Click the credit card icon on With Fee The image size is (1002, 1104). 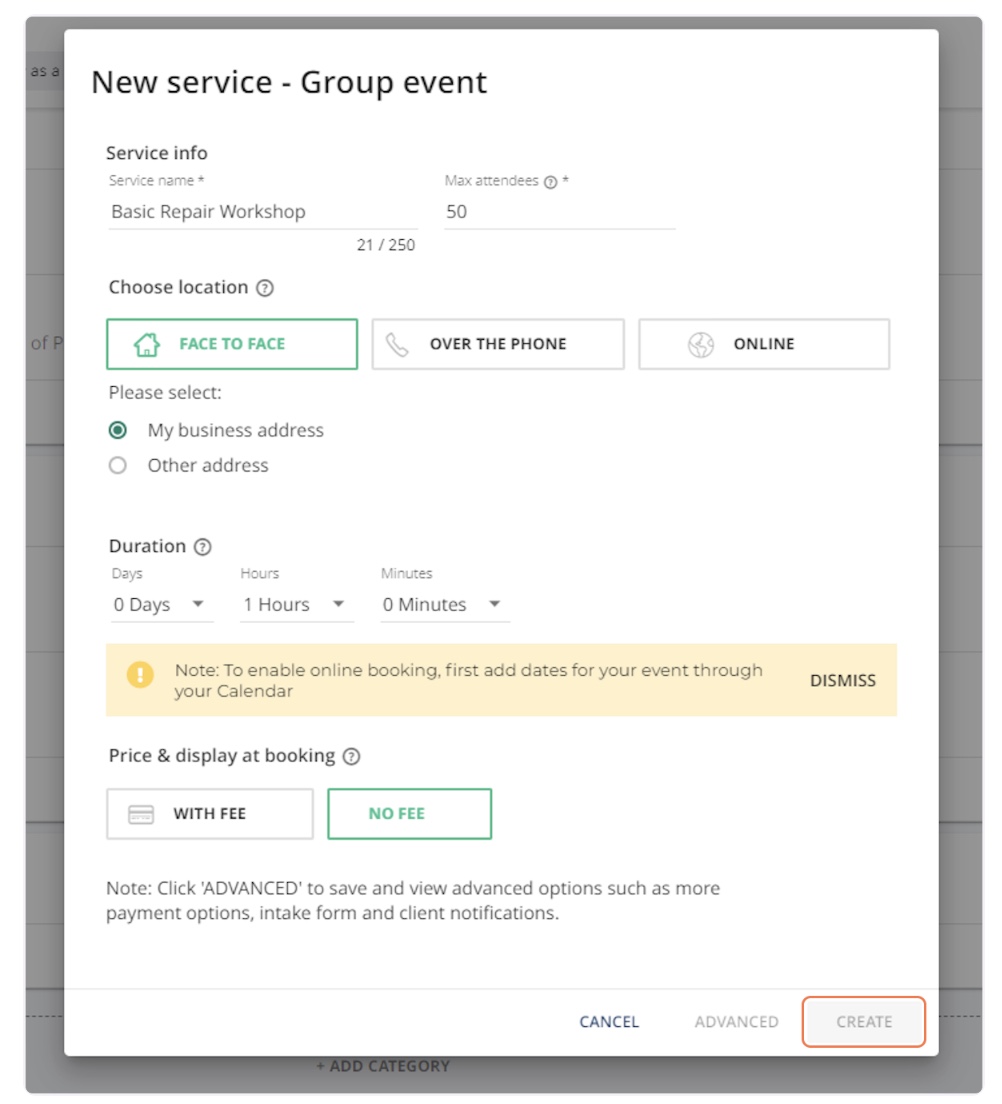coord(141,814)
